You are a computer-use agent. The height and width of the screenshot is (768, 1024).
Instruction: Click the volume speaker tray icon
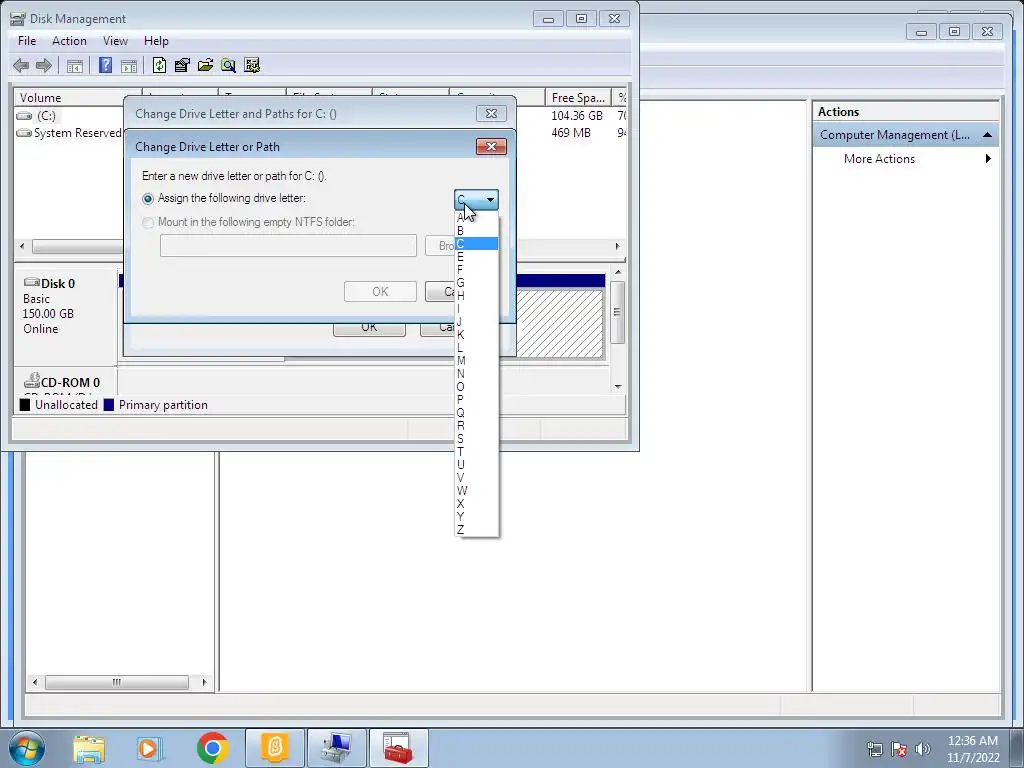pos(923,749)
